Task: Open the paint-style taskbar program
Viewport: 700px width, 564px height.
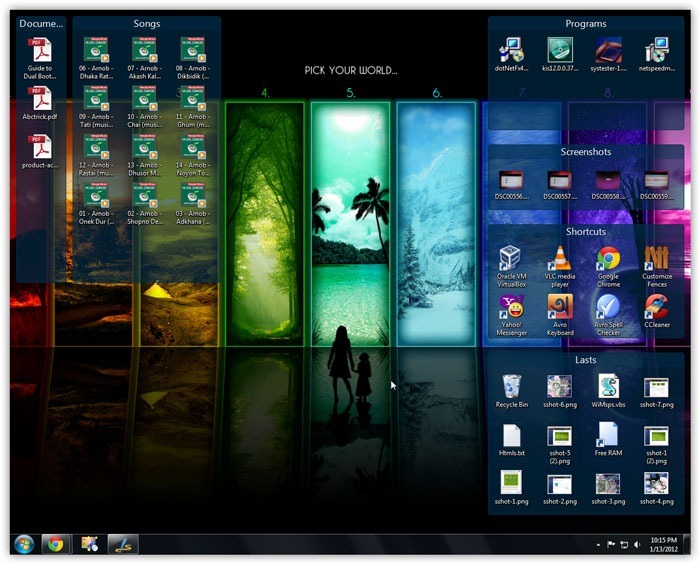Action: point(89,544)
